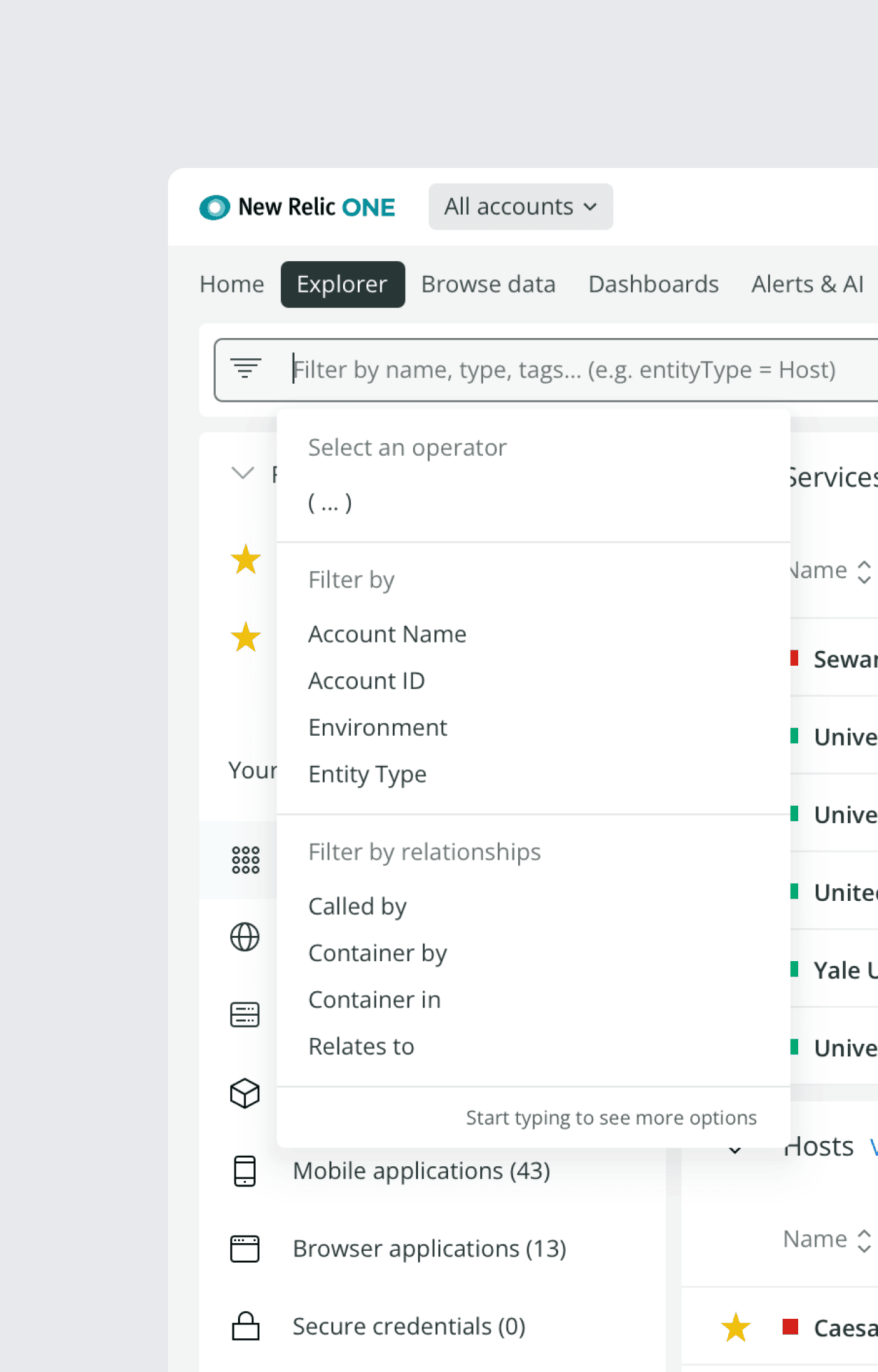The width and height of the screenshot is (878, 1372).
Task: Toggle the second favorite star in sidebar
Action: tap(246, 637)
